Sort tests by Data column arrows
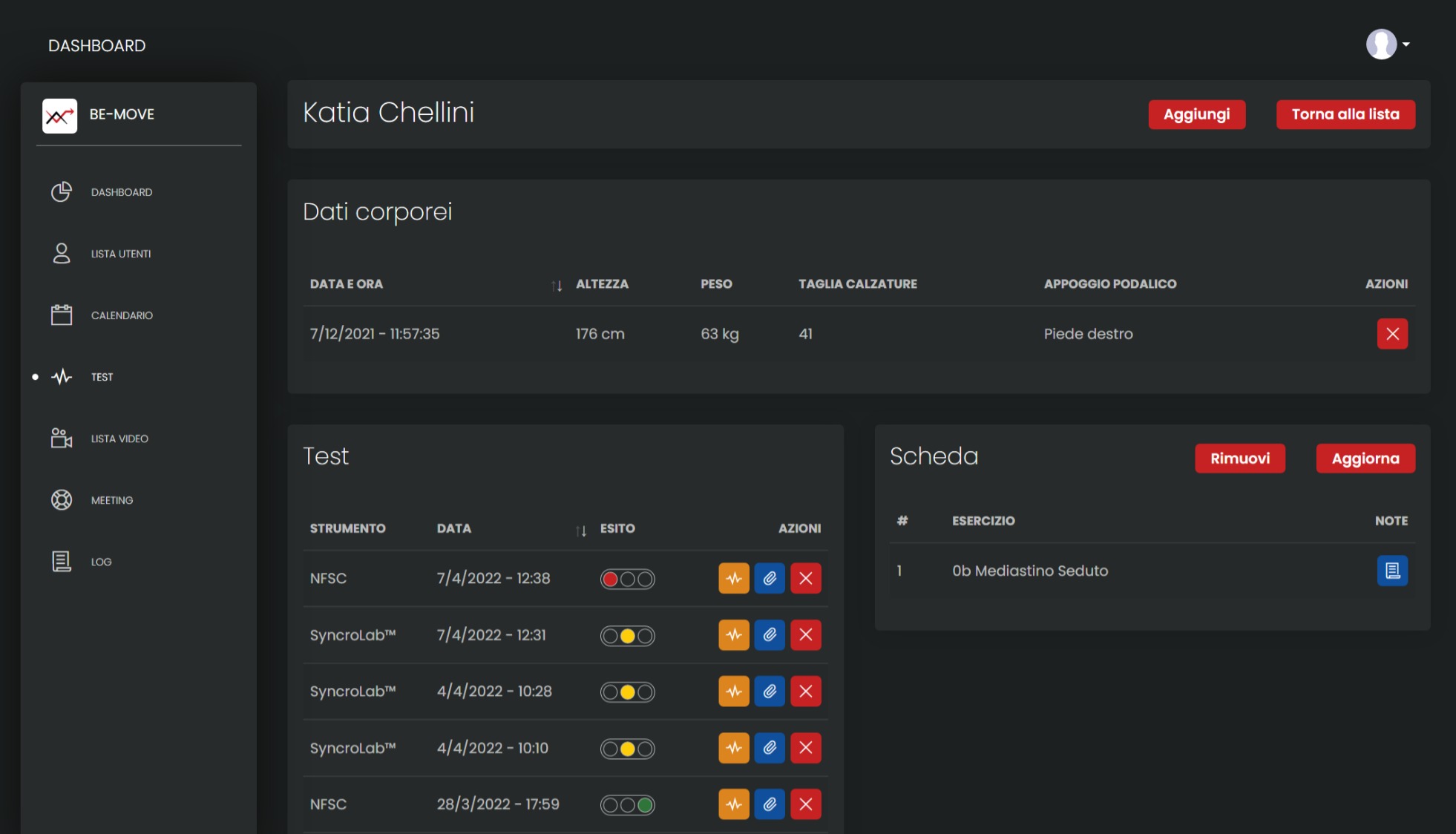This screenshot has height=834, width=1456. tap(581, 530)
